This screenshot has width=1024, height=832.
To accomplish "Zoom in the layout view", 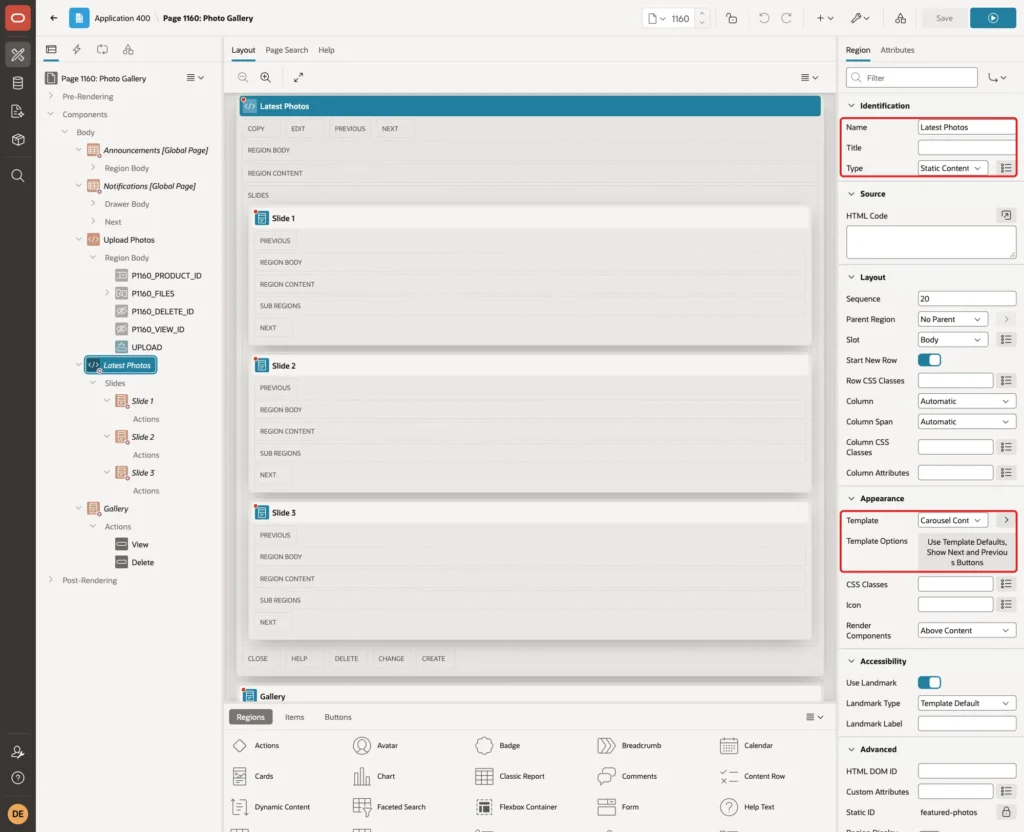I will pos(266,77).
